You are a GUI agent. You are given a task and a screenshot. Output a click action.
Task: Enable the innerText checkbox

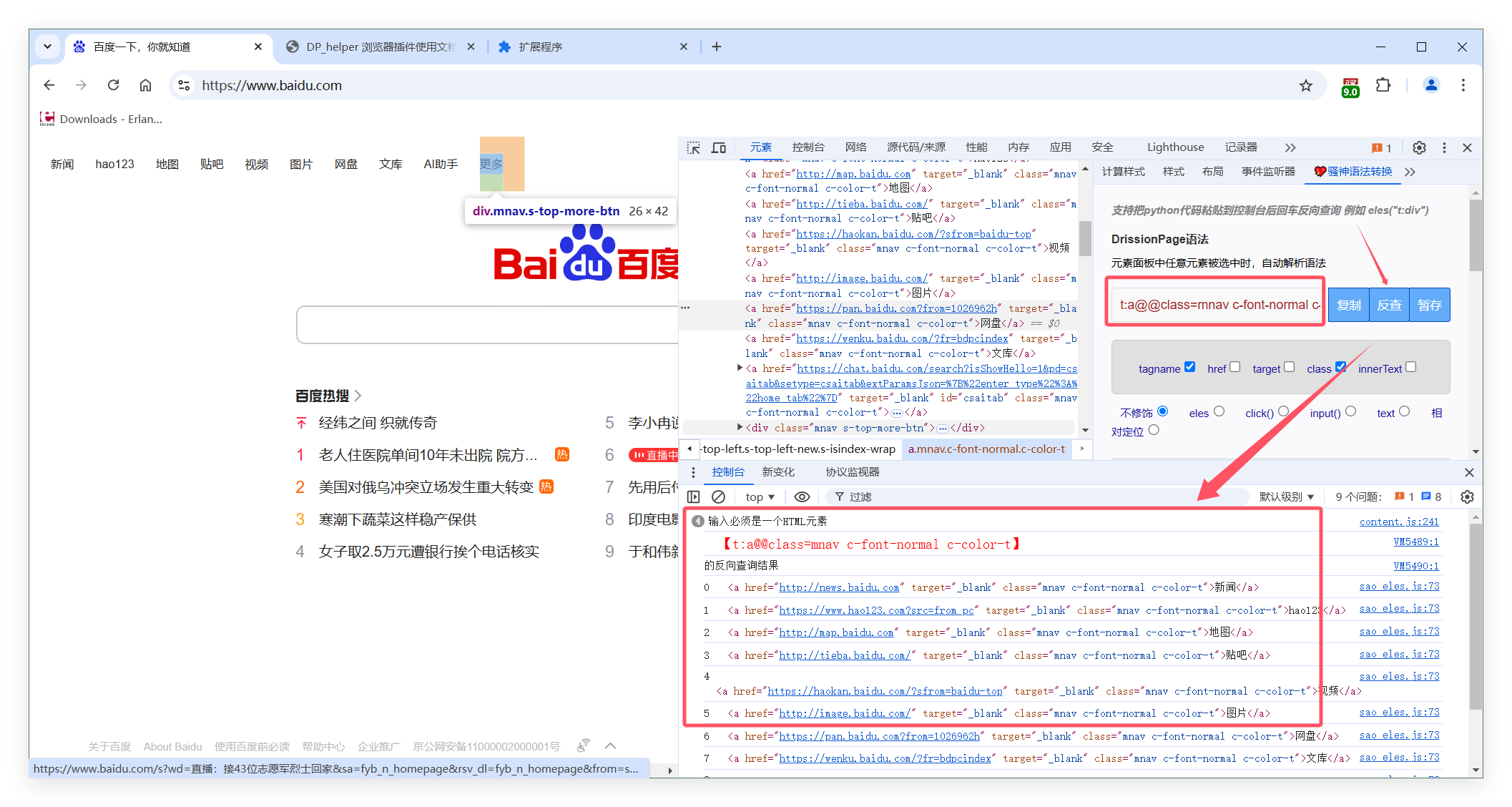[x=1410, y=367]
